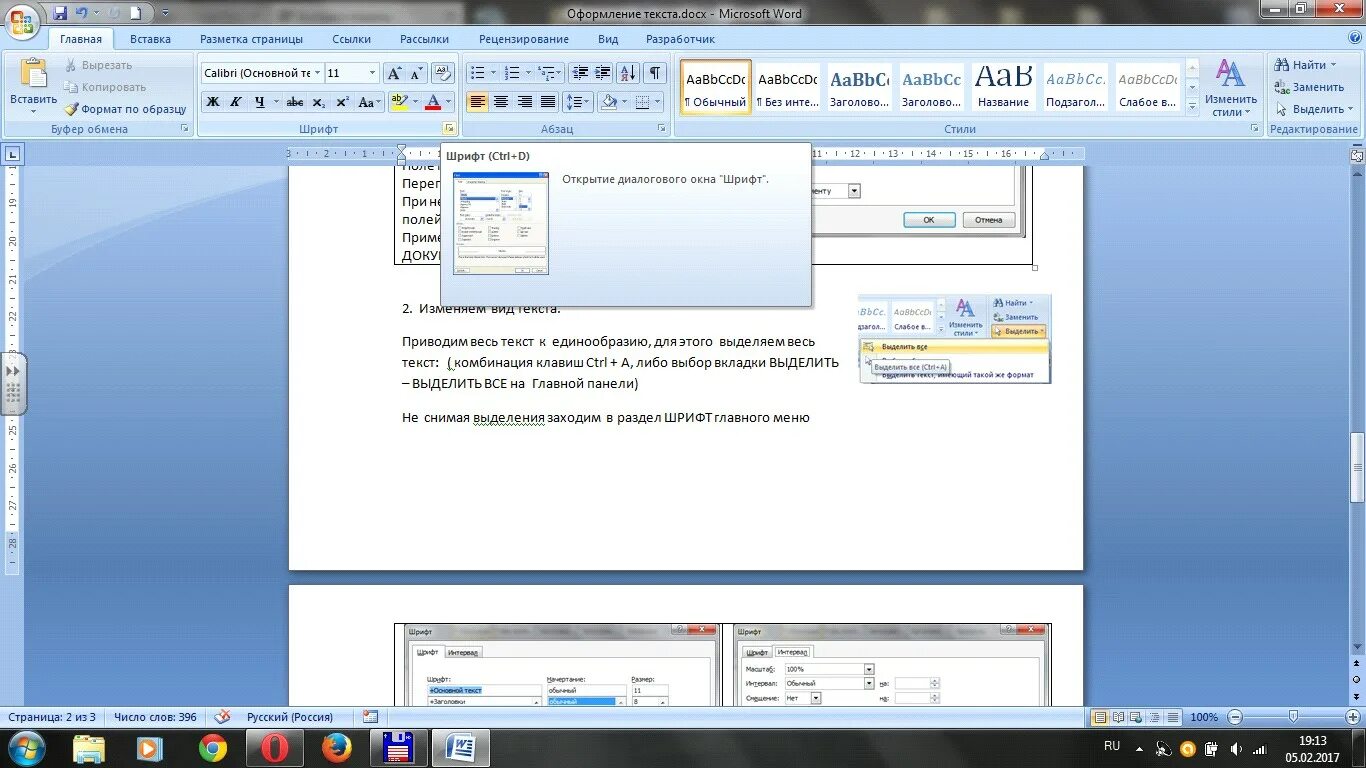
Task: Increase font size with Grow Font
Action: point(394,73)
